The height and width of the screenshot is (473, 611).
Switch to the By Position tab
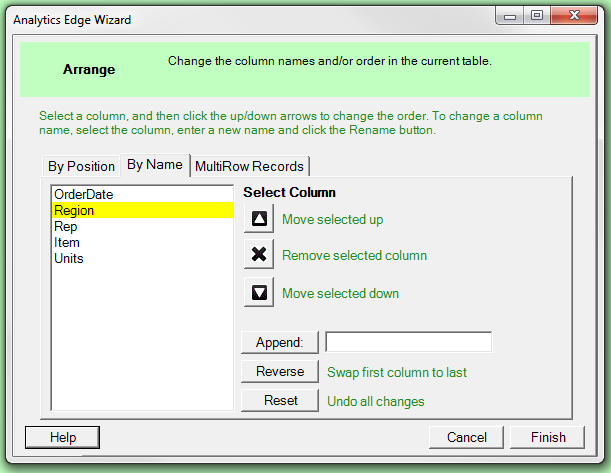click(82, 166)
